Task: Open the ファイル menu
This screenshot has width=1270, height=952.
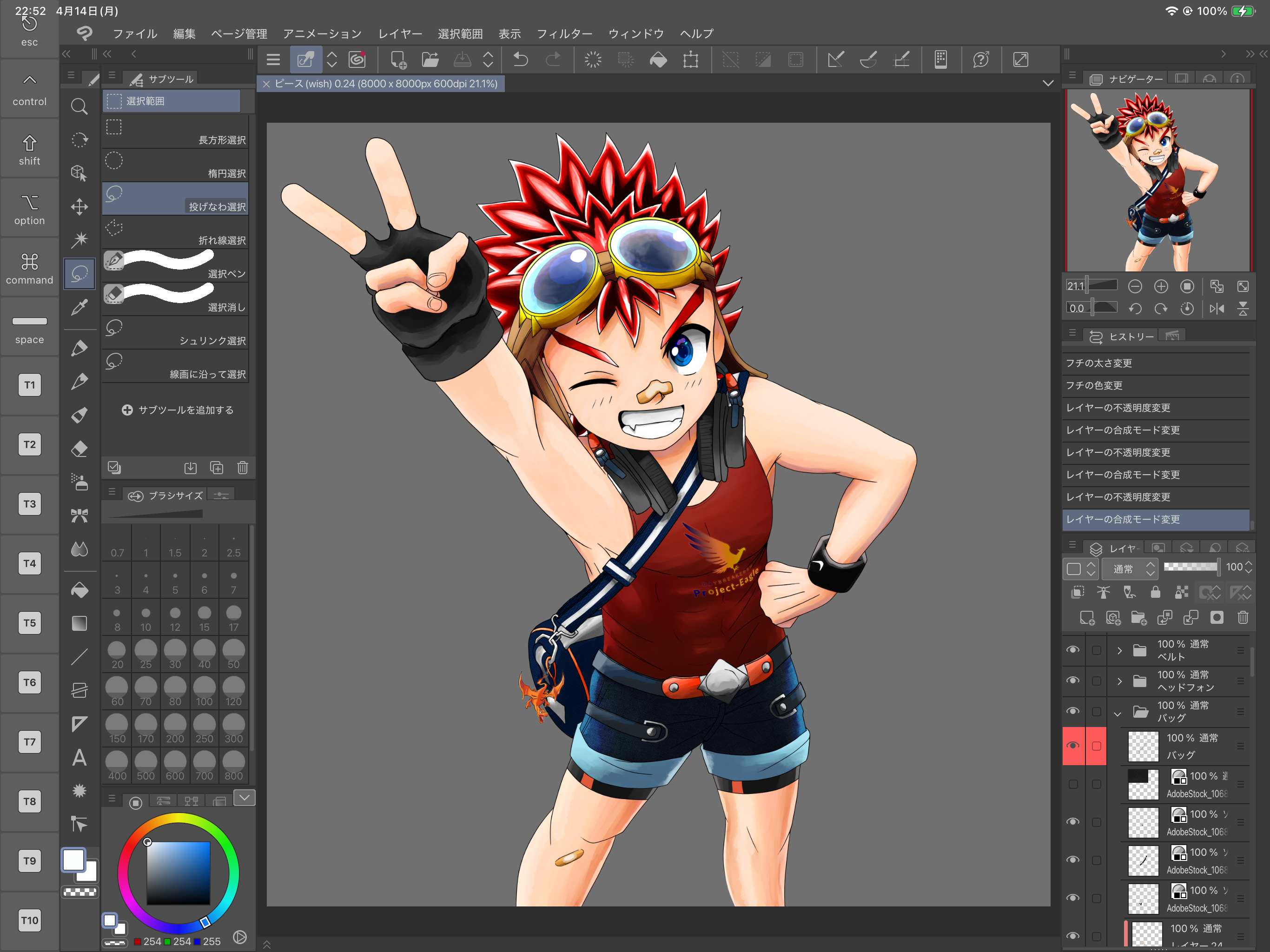Action: [135, 34]
